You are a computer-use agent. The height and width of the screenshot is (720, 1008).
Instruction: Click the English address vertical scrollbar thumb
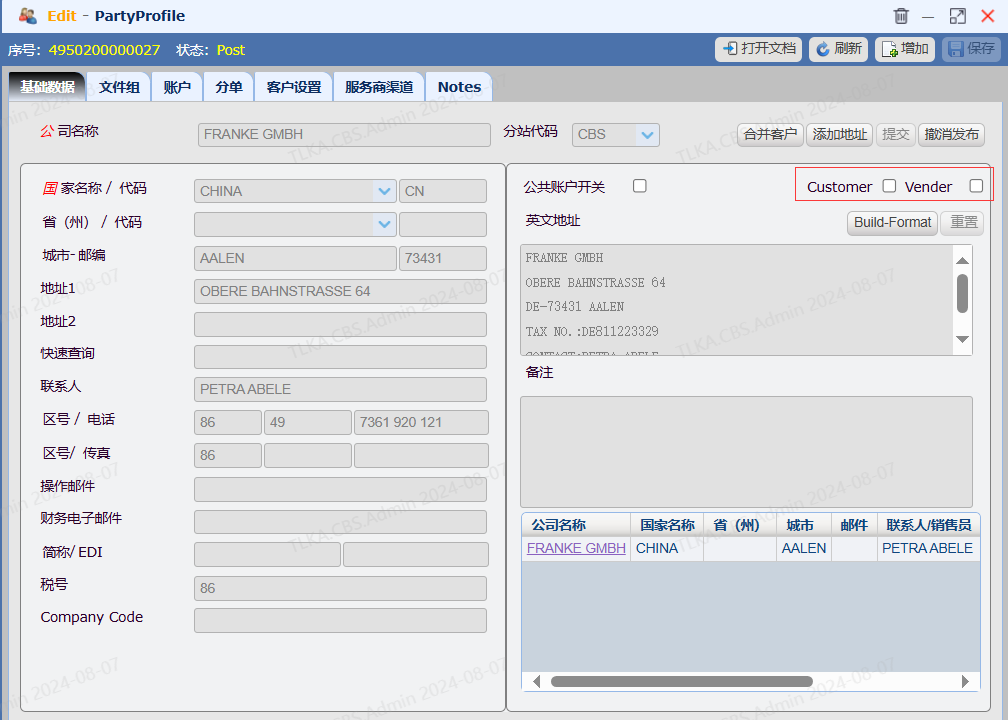pos(962,293)
